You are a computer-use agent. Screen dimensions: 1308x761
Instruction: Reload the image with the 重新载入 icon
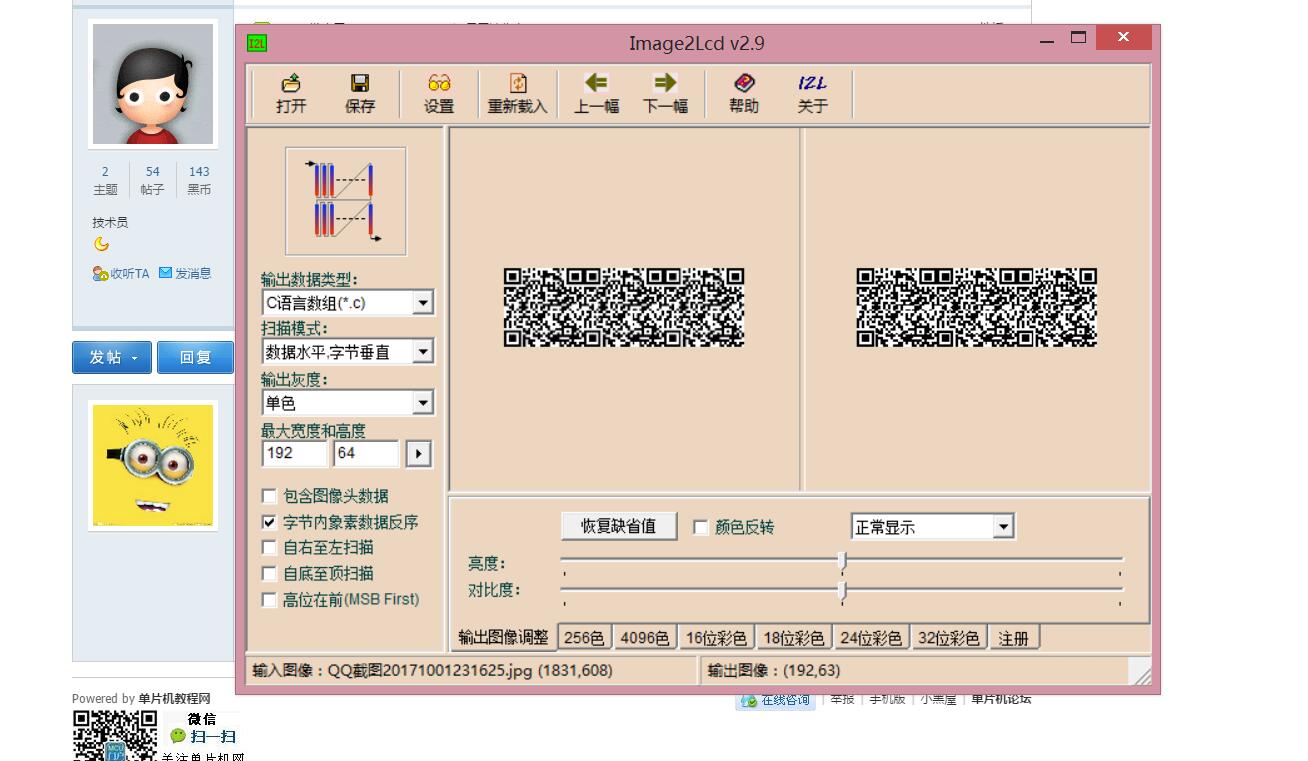tap(518, 93)
